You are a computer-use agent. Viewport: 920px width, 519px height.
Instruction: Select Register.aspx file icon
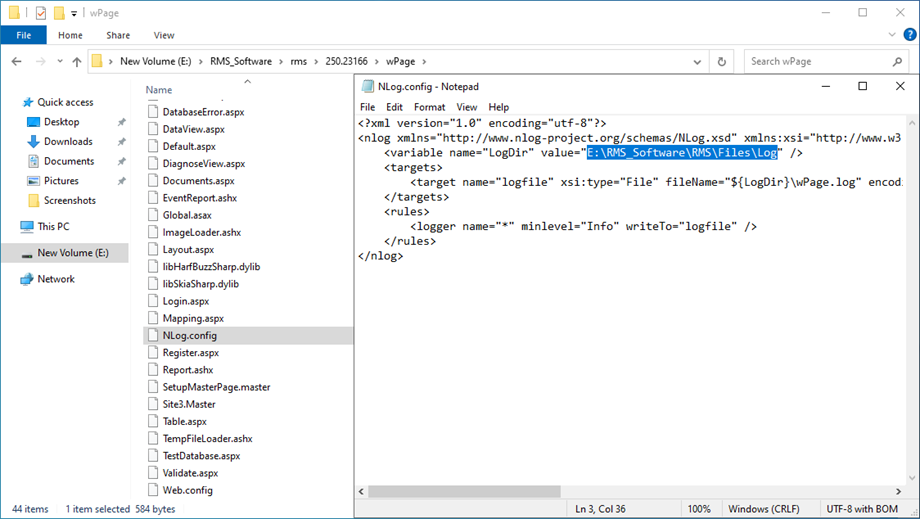coord(153,352)
